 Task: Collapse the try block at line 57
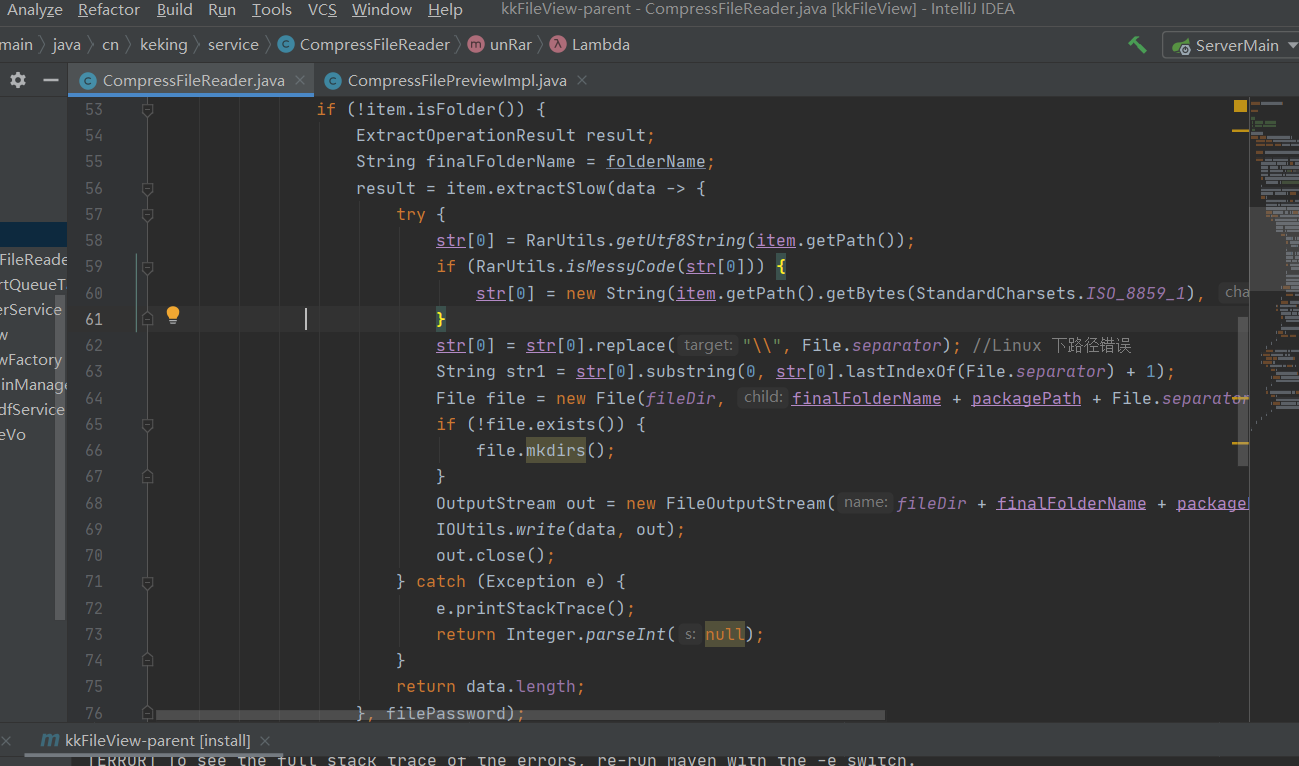point(148,214)
